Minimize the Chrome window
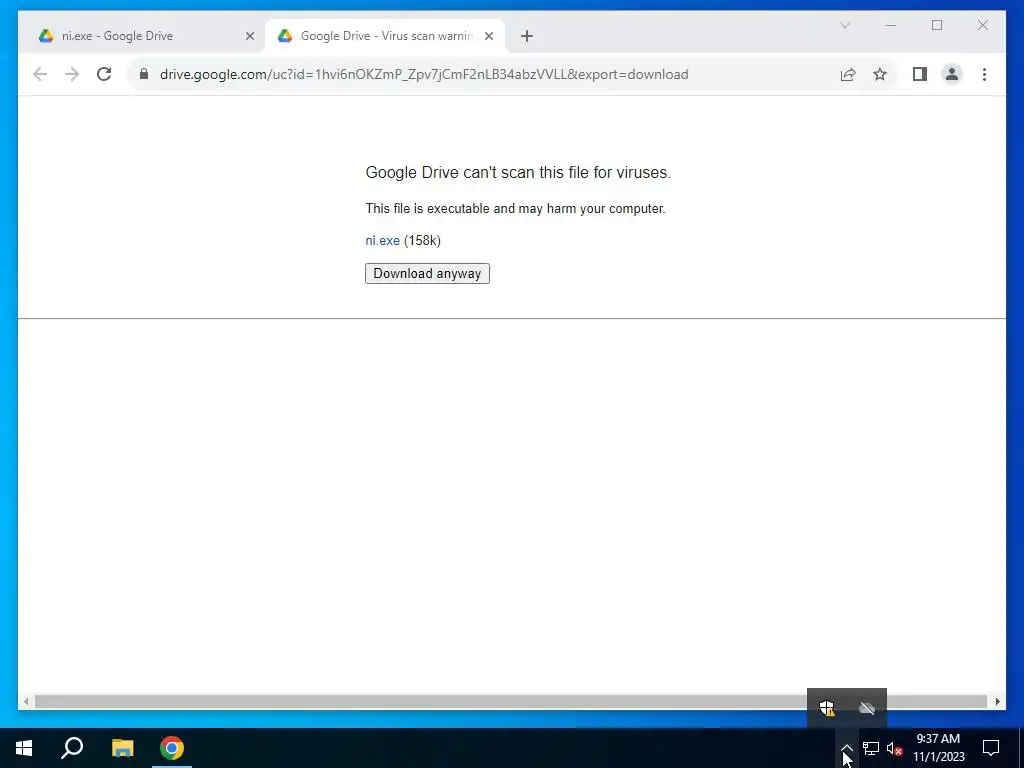 coord(891,25)
